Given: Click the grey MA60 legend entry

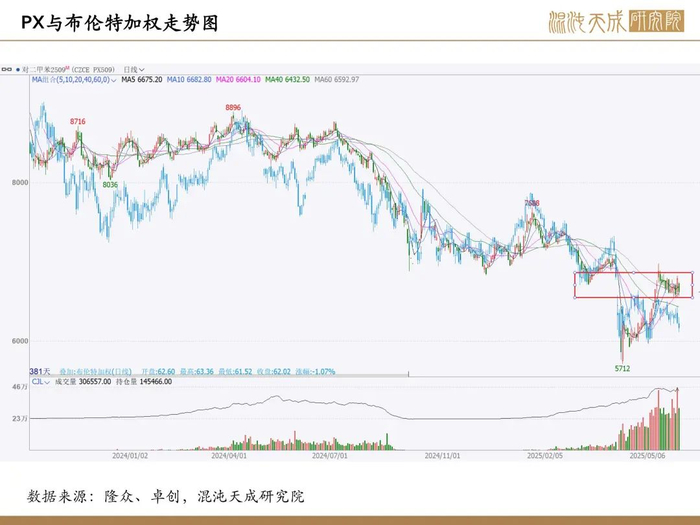Looking at the screenshot, I should tap(337, 79).
